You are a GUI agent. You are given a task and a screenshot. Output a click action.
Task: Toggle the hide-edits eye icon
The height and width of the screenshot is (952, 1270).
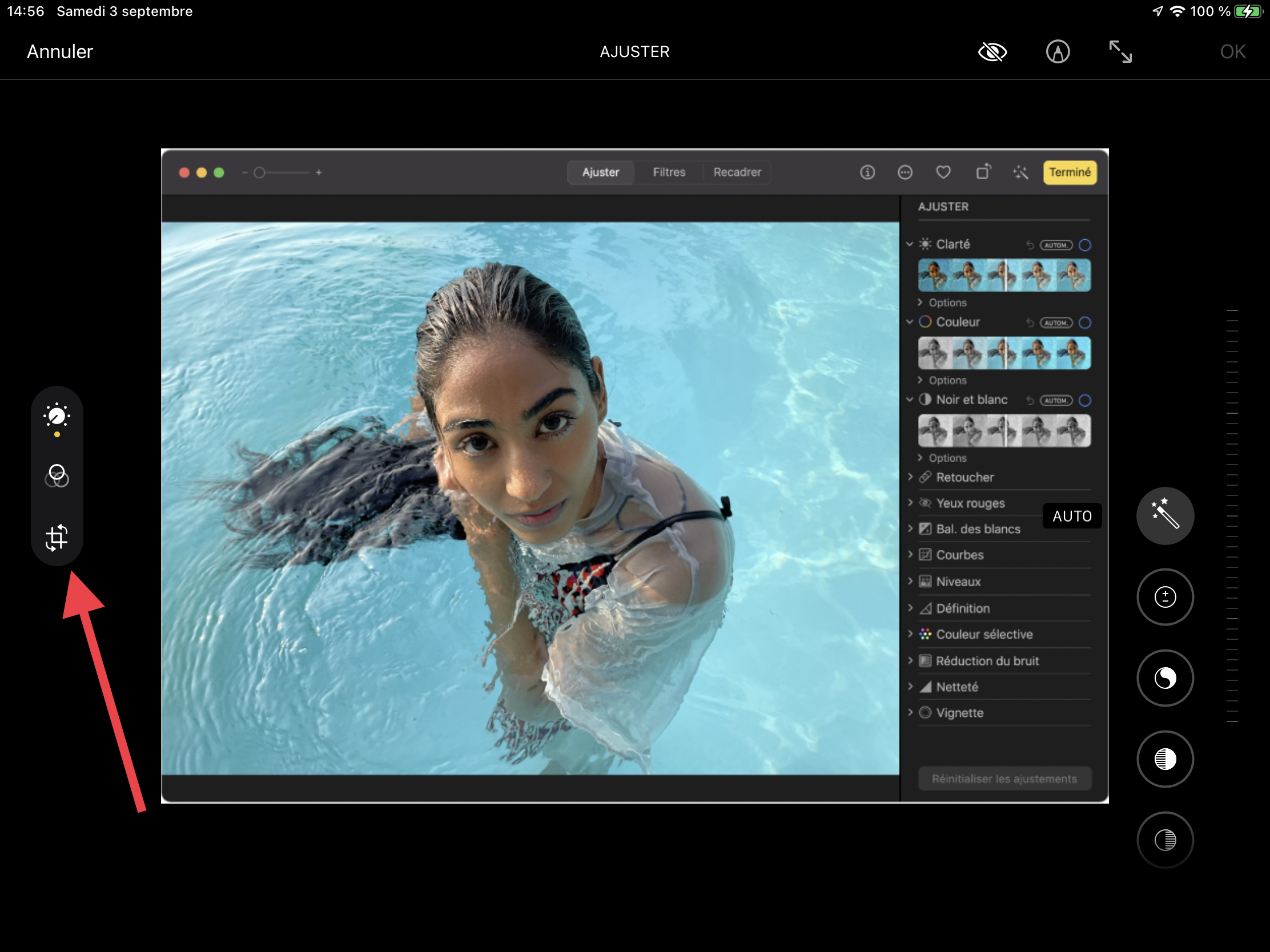click(992, 51)
